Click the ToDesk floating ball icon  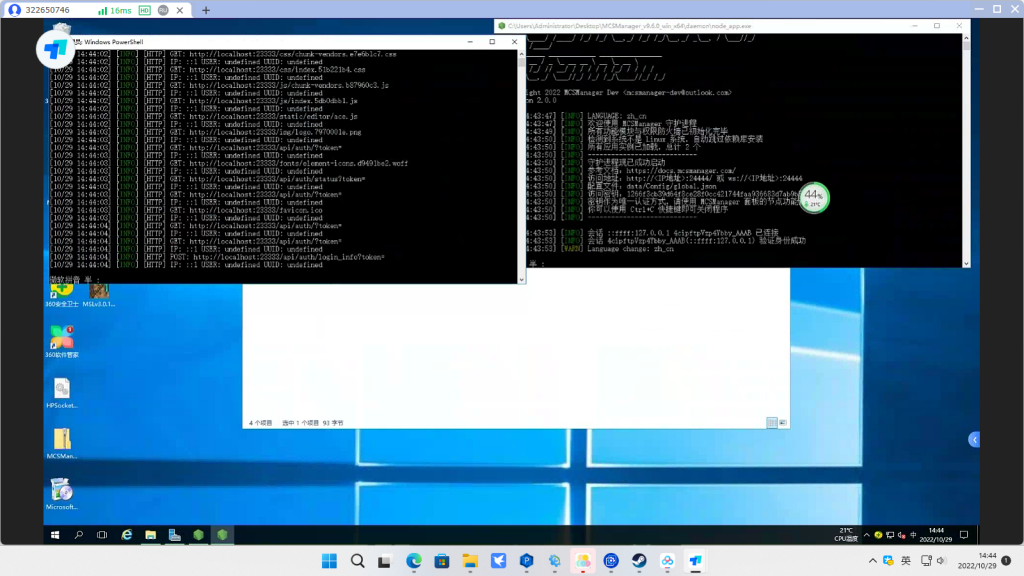point(55,48)
